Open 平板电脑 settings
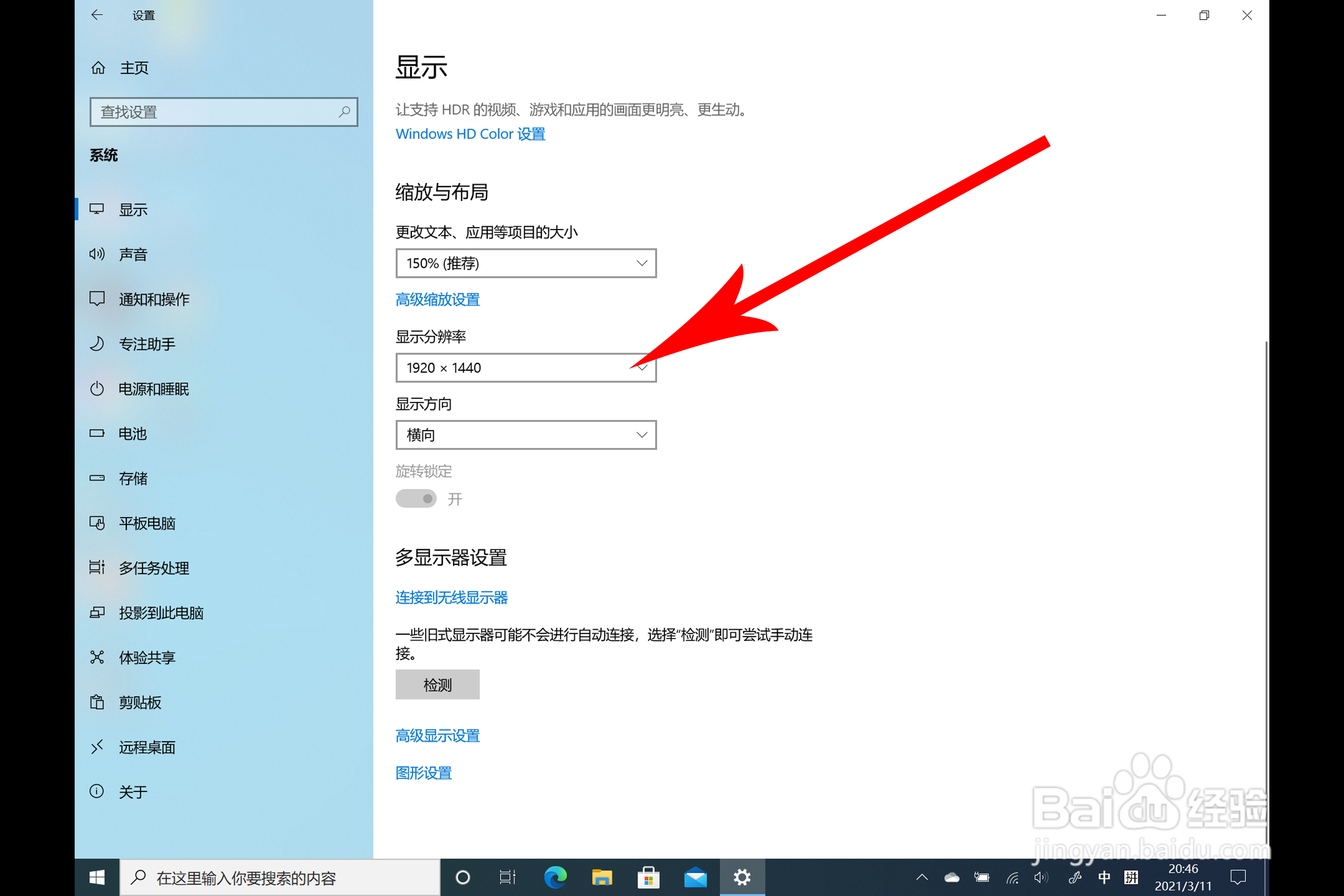Screen dimensions: 1344x896 pos(224,523)
